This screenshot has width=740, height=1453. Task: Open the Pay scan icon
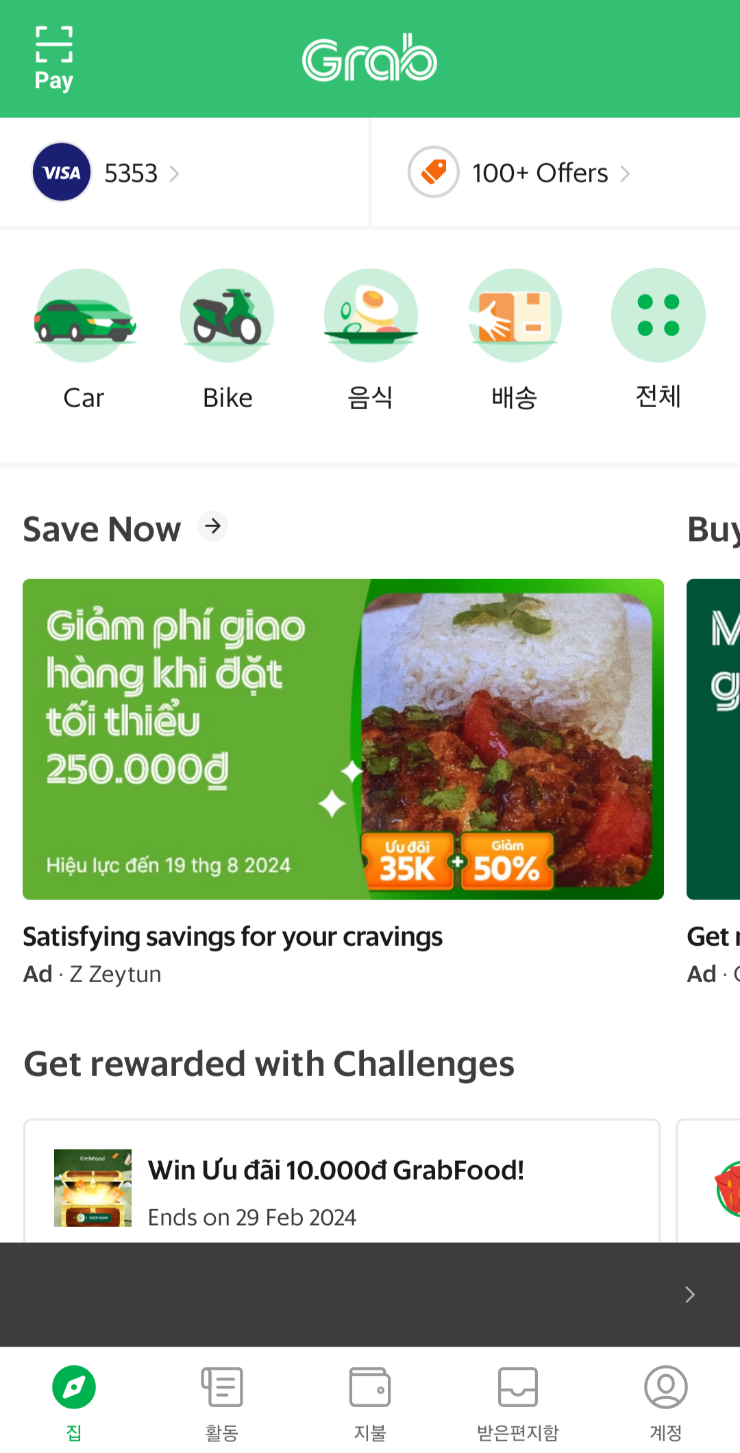54,58
